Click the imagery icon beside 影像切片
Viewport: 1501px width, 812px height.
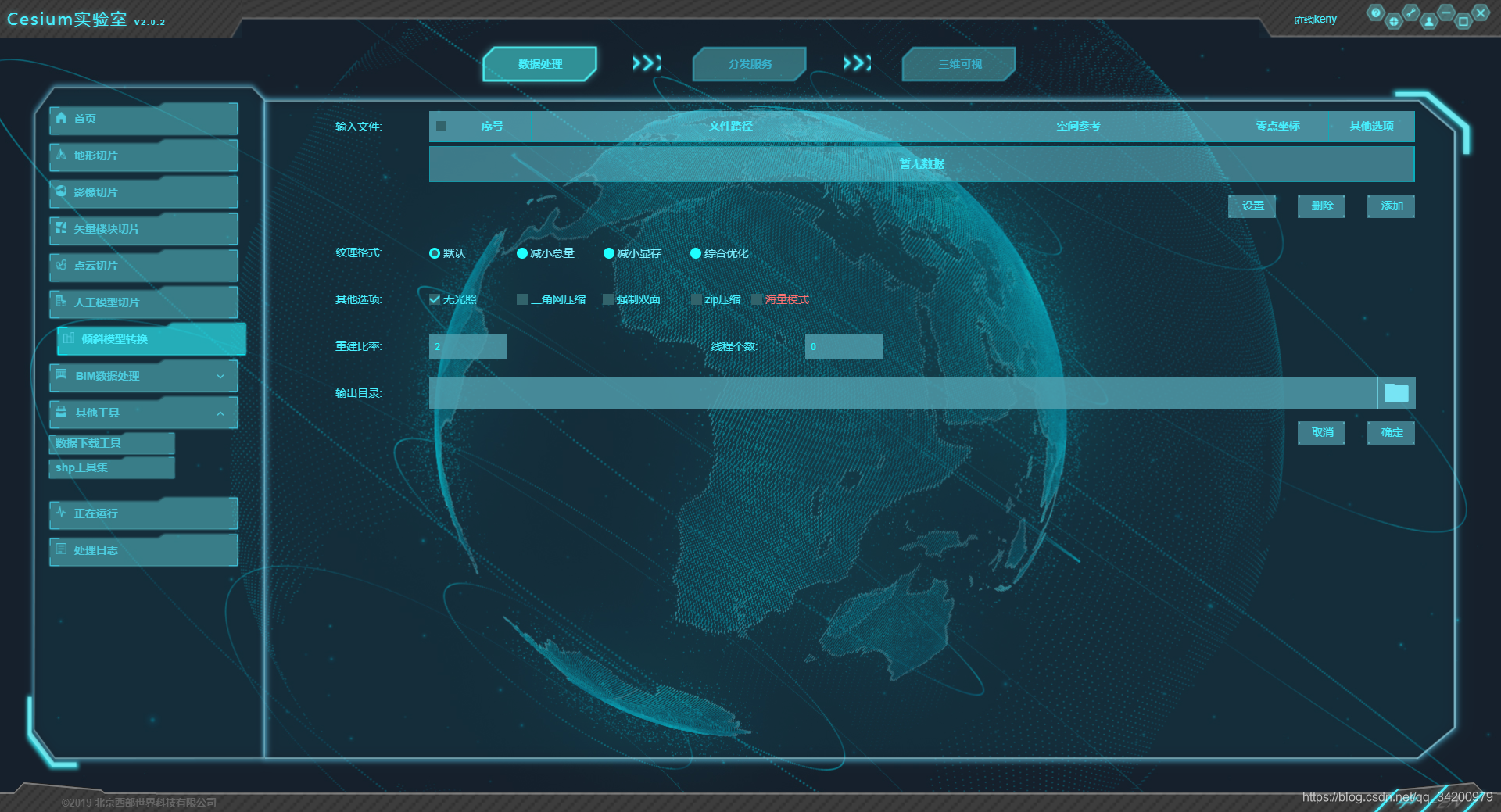pos(61,191)
